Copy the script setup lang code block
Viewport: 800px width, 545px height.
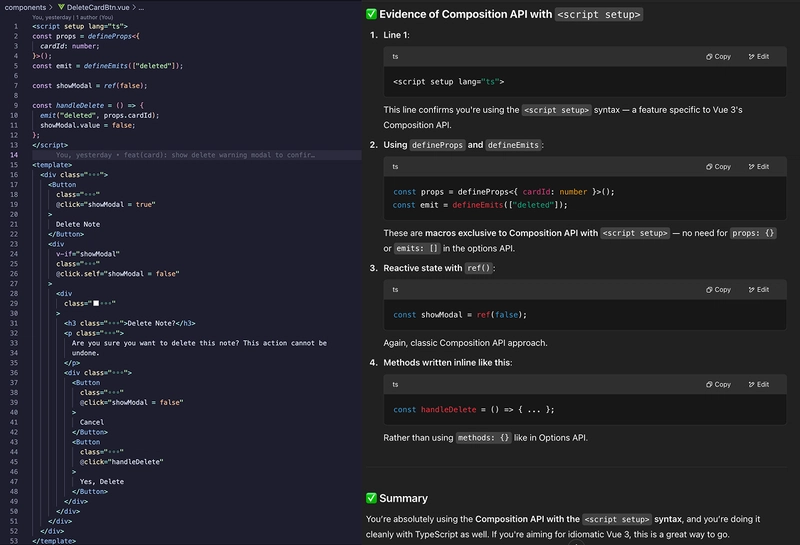718,57
